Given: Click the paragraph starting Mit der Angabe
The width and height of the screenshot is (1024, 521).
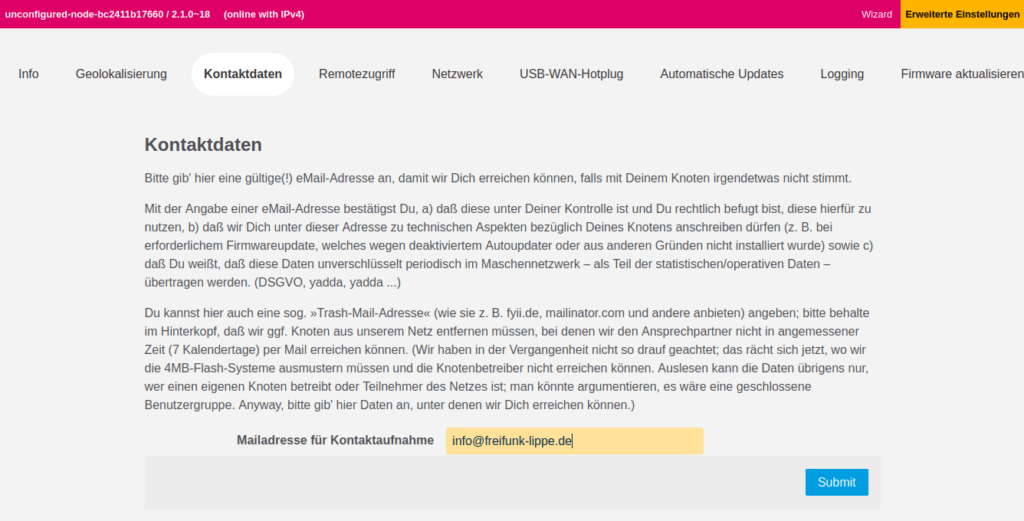Looking at the screenshot, I should coord(510,246).
